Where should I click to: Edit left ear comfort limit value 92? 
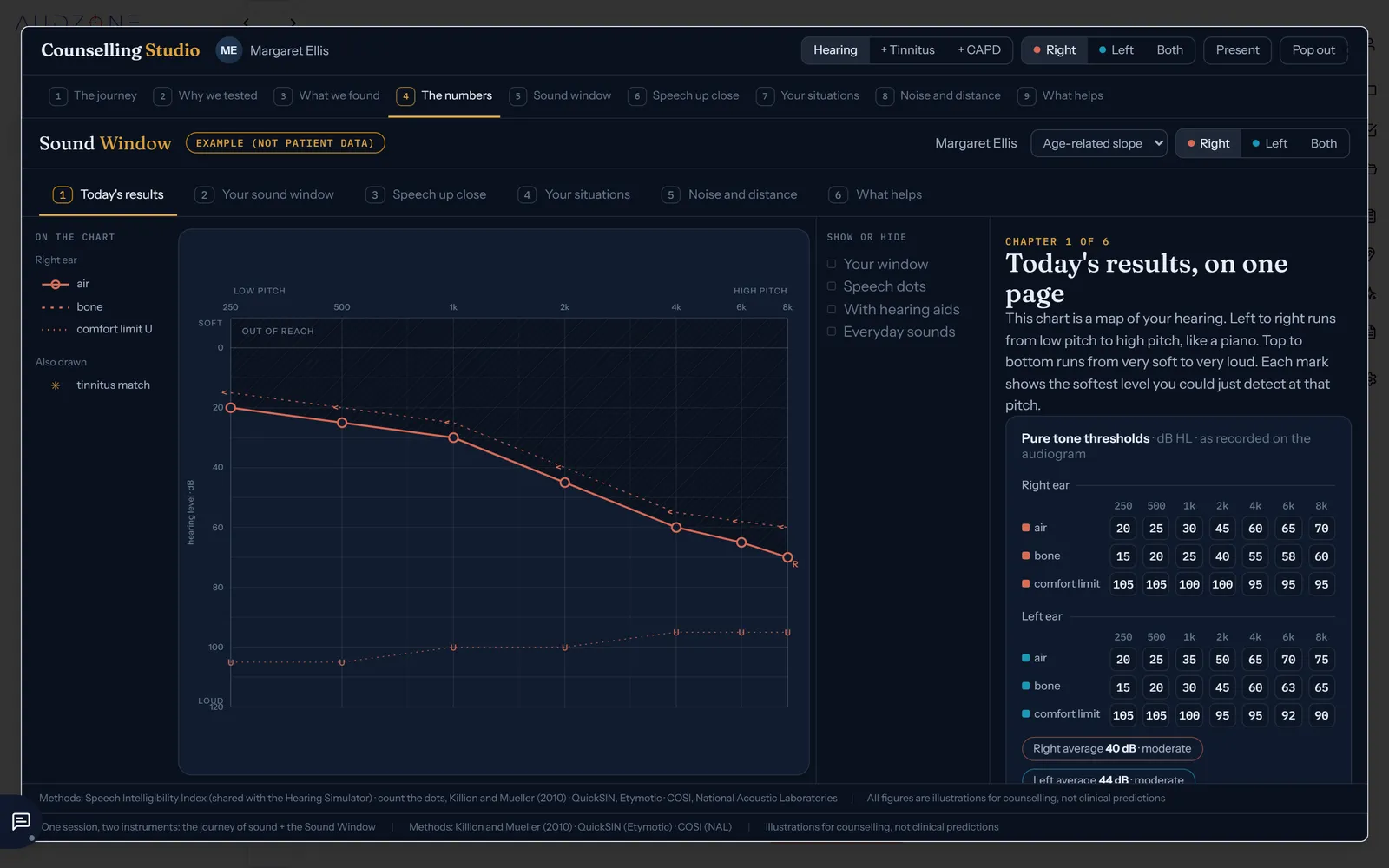1288,715
